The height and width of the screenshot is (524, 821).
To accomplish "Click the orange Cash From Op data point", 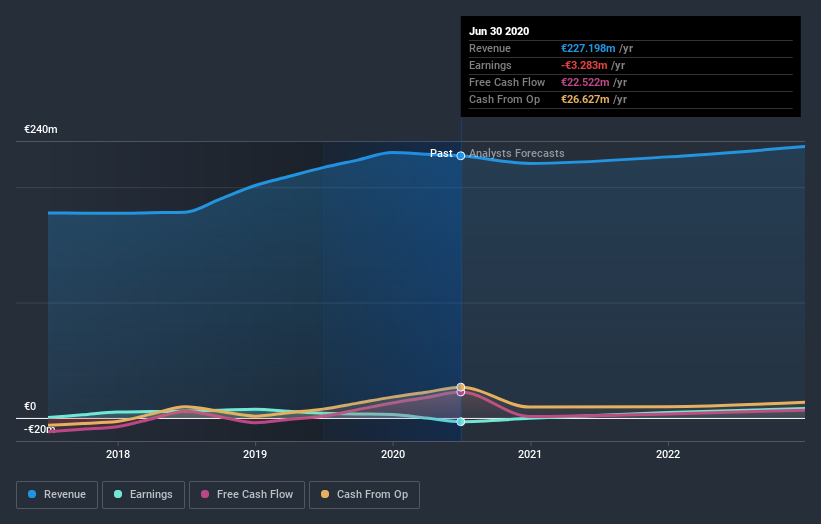I will (x=461, y=387).
